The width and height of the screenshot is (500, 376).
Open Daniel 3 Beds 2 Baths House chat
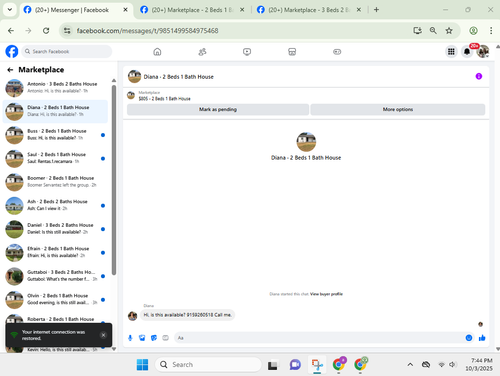click(55, 229)
